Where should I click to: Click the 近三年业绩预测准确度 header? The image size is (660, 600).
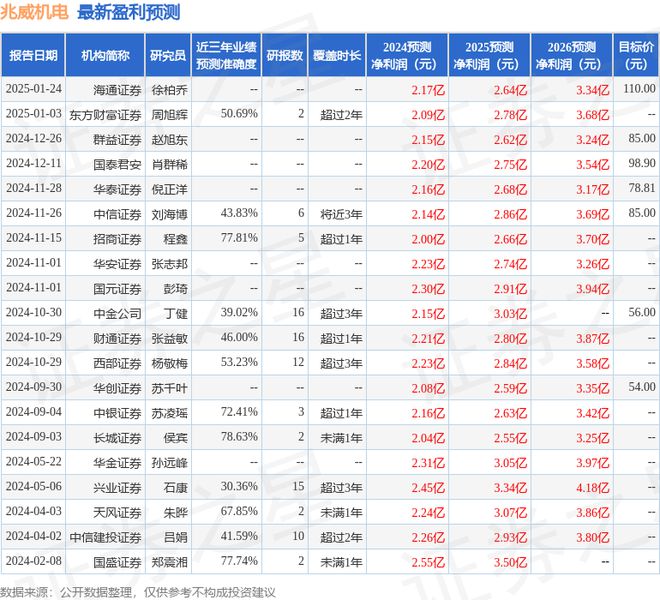pos(226,55)
